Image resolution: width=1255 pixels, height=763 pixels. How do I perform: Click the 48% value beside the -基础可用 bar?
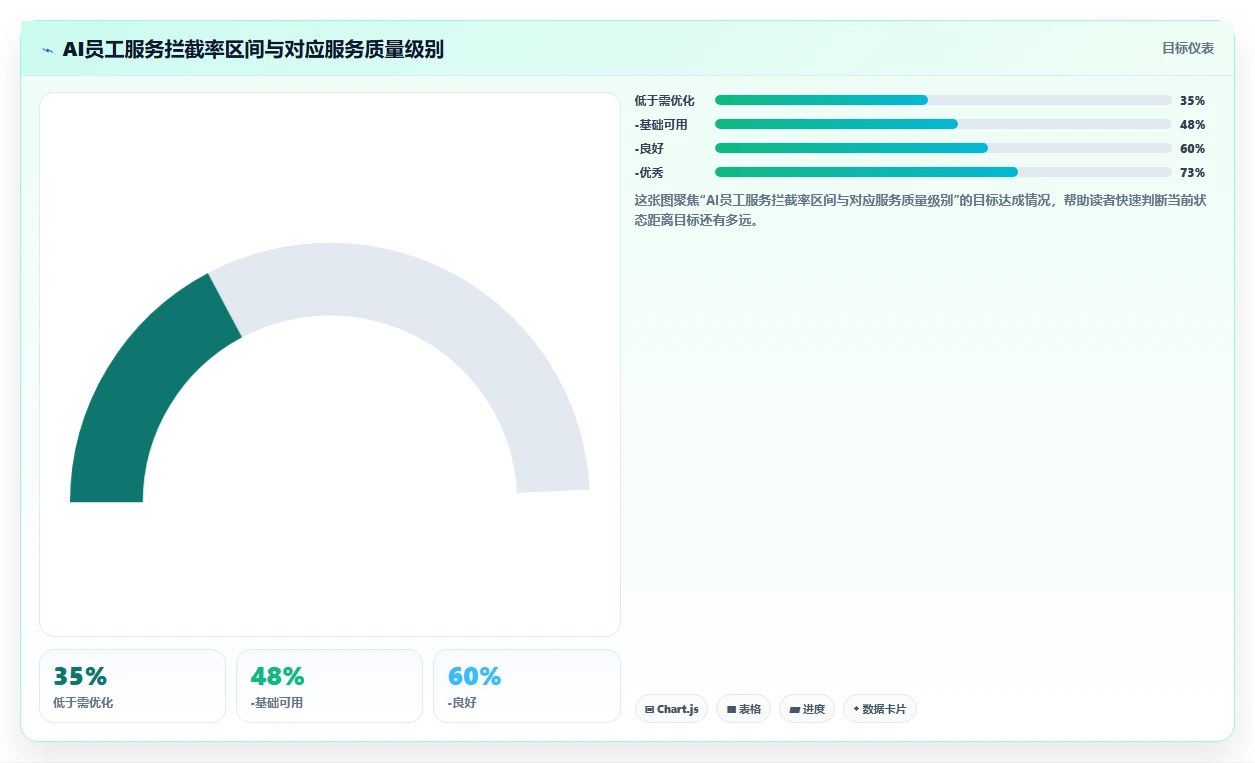(1192, 125)
